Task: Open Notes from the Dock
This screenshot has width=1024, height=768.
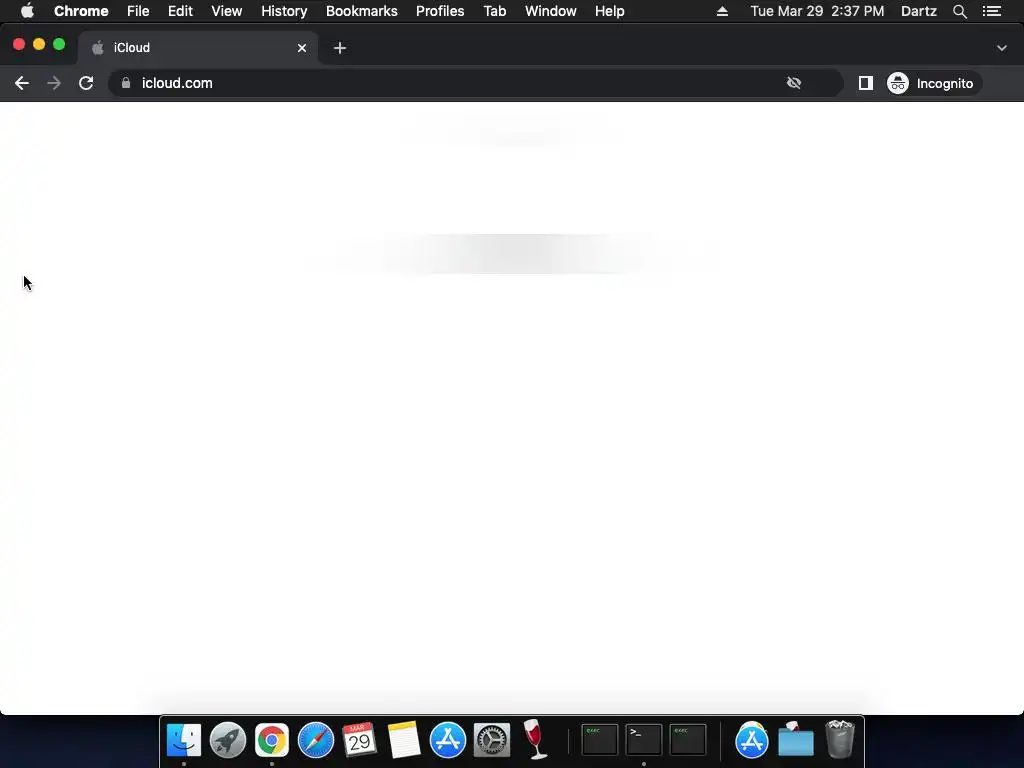Action: point(404,740)
